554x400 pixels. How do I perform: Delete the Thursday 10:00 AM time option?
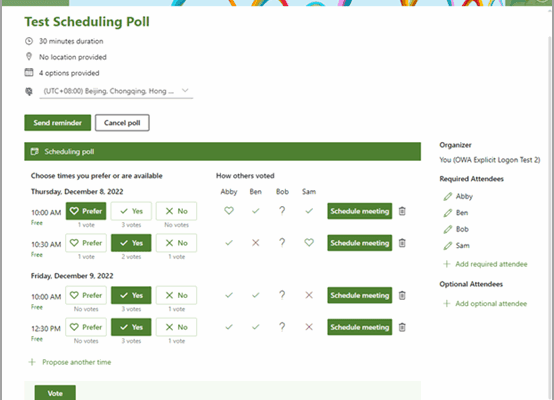click(402, 211)
